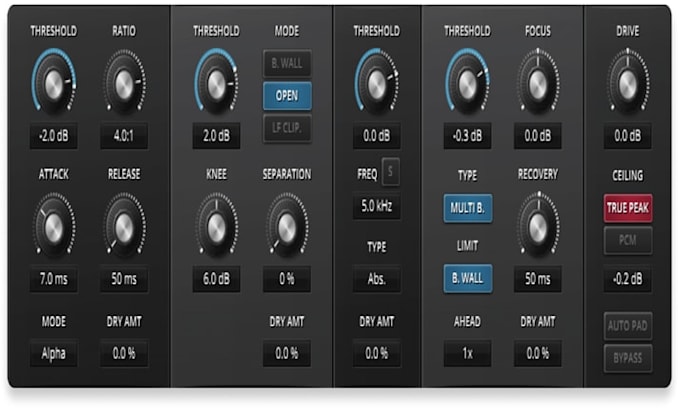680x411 pixels.
Task: Click the 7.0 ms attack value field
Action: point(54,279)
